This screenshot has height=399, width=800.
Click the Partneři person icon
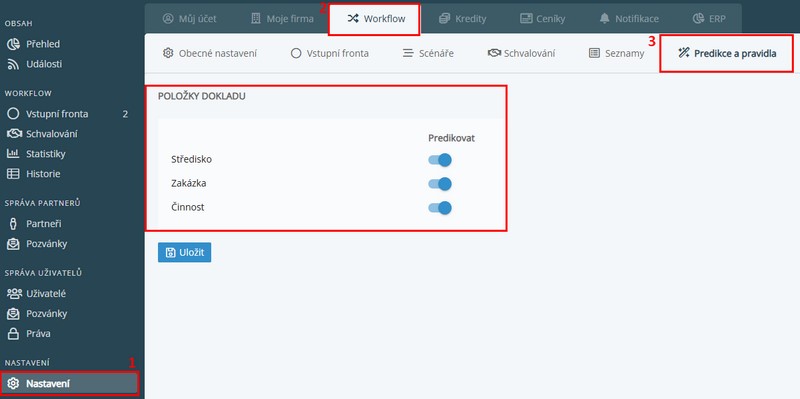click(13, 223)
